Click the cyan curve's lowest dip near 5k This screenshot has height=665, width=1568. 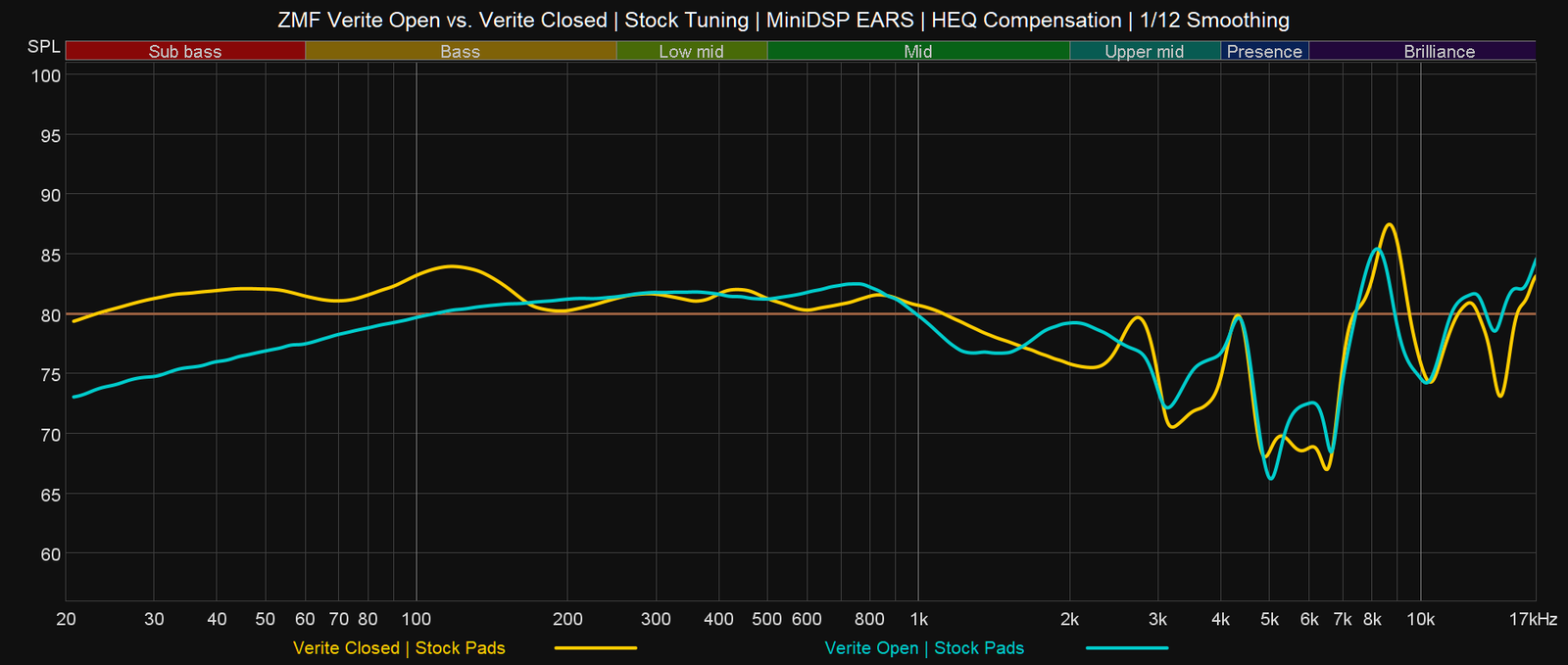[1271, 478]
